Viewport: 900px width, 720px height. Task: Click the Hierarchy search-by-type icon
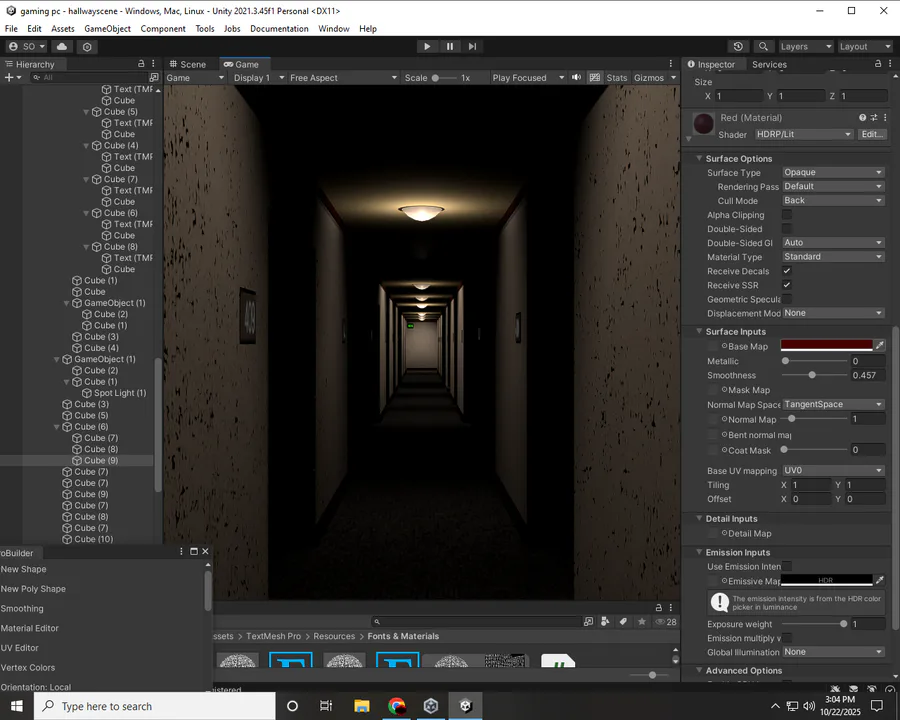click(x=153, y=78)
